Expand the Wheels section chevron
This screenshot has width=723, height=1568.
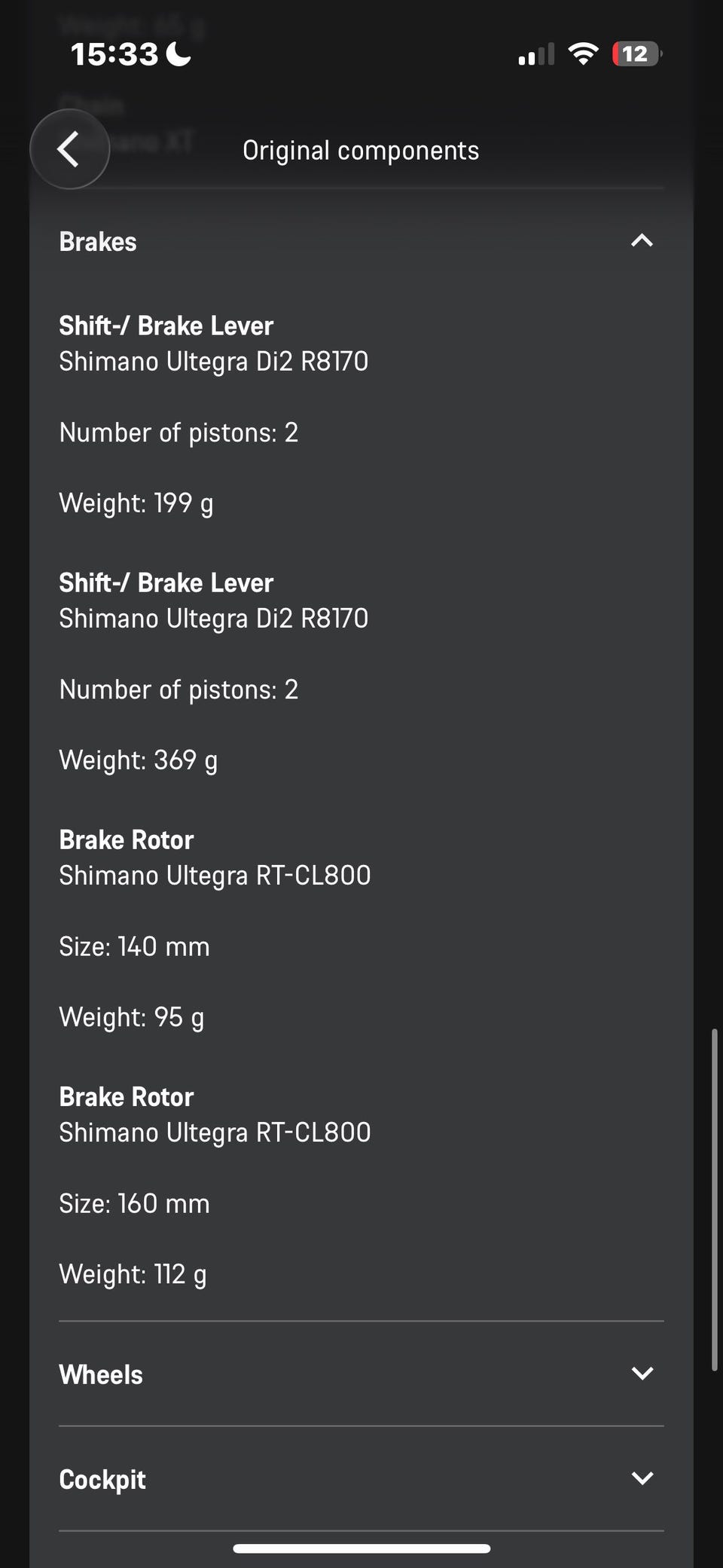[642, 1373]
